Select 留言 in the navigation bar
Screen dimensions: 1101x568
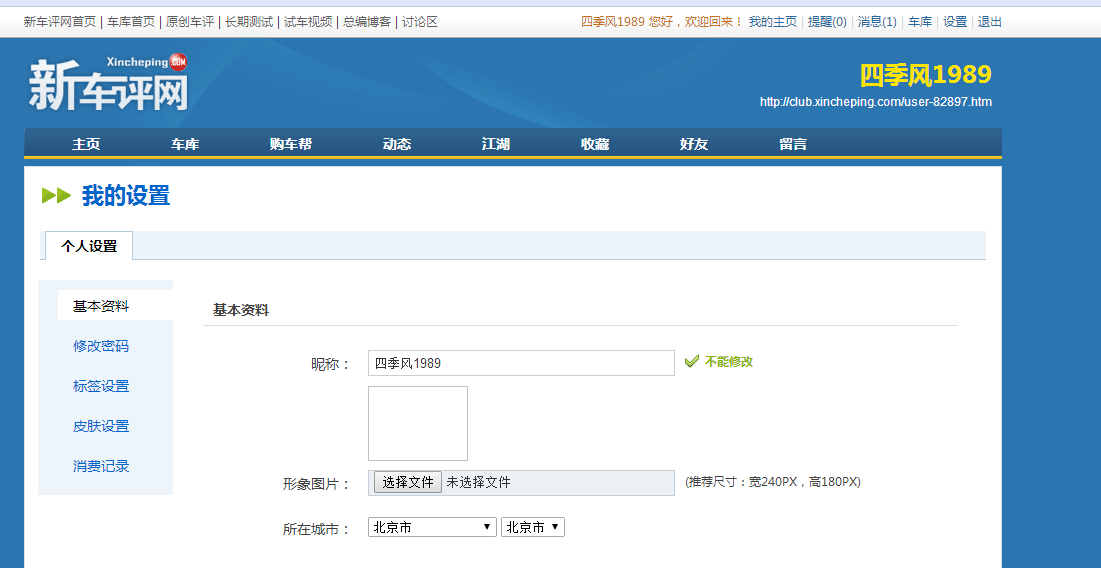pos(793,145)
